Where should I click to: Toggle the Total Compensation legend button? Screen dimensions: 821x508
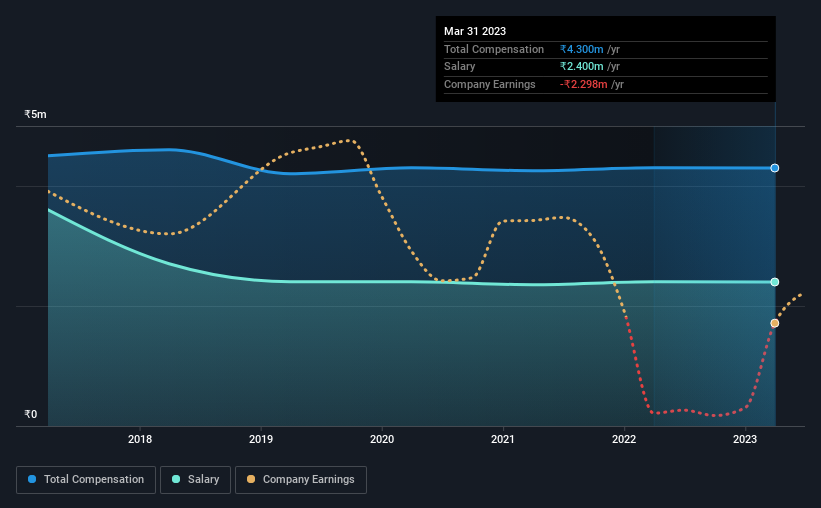tap(86, 480)
